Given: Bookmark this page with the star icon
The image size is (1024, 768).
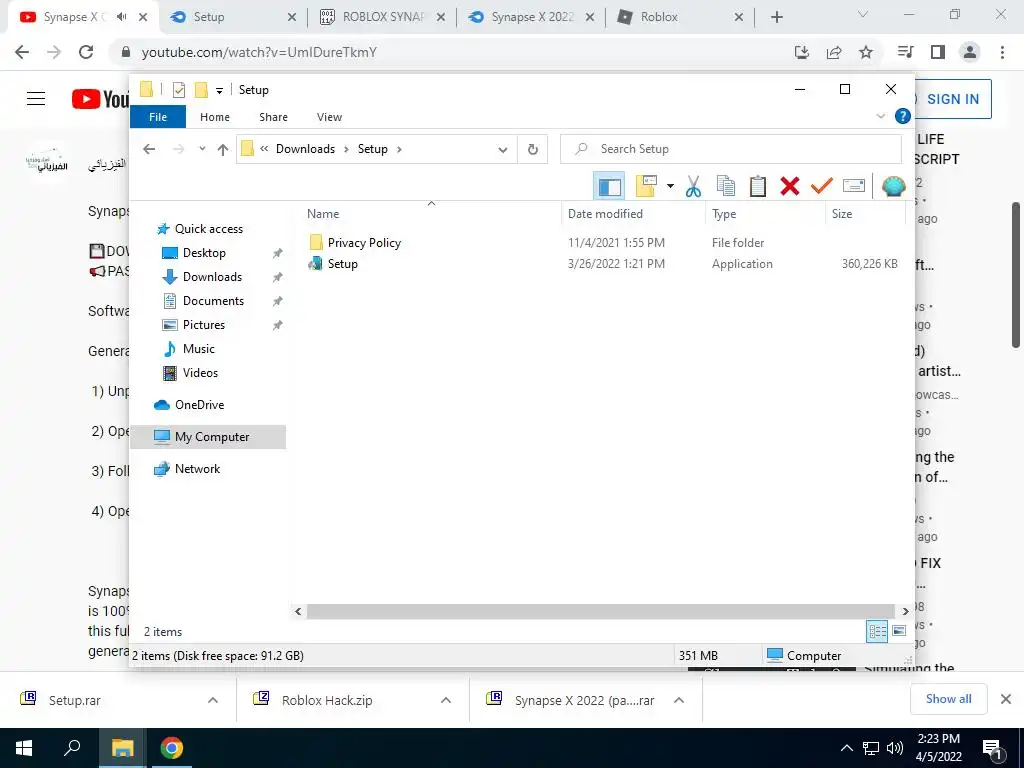Looking at the screenshot, I should 866,52.
